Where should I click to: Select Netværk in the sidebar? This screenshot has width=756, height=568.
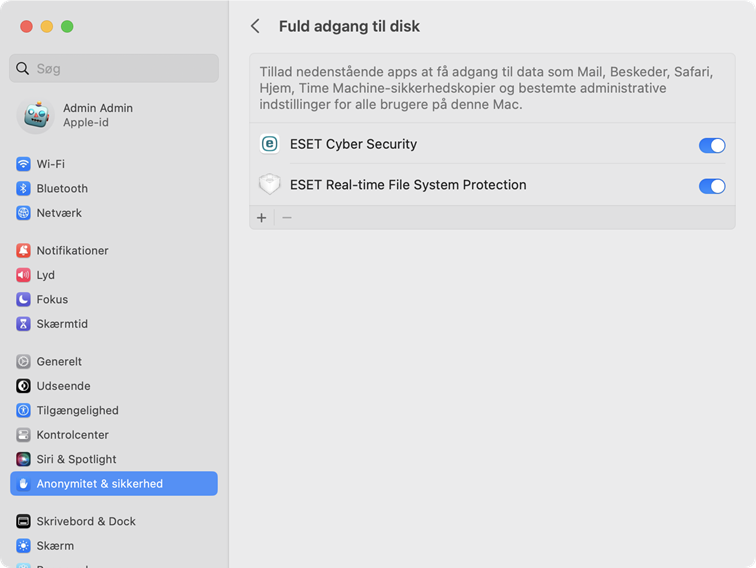114,213
